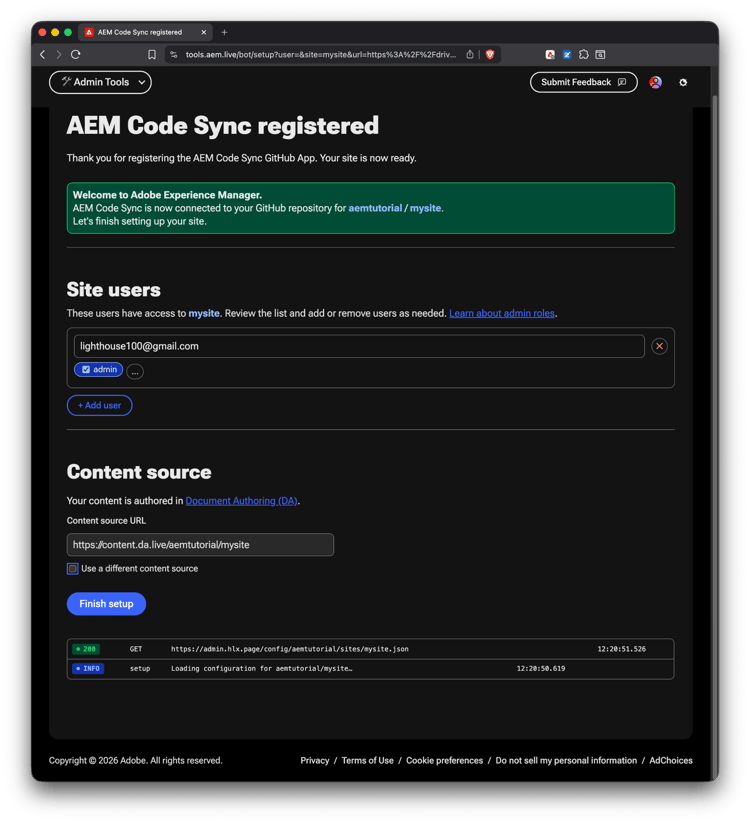Screen dimensions: 750x823
Task: Show more roles with ellipsis button
Action: 135,372
